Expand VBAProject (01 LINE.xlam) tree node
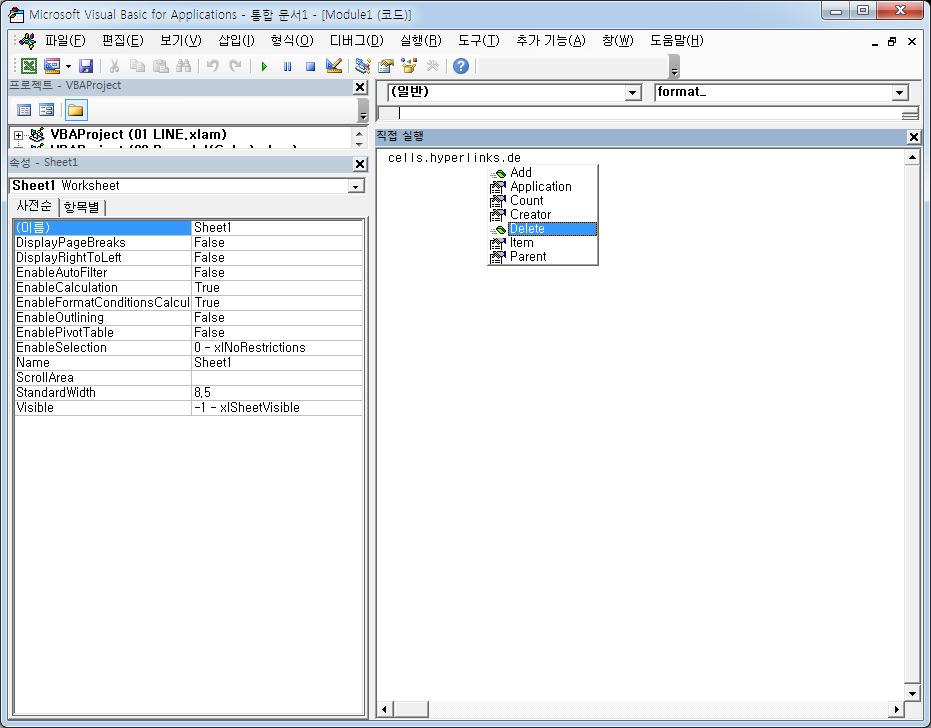The height and width of the screenshot is (728, 931). coord(18,135)
